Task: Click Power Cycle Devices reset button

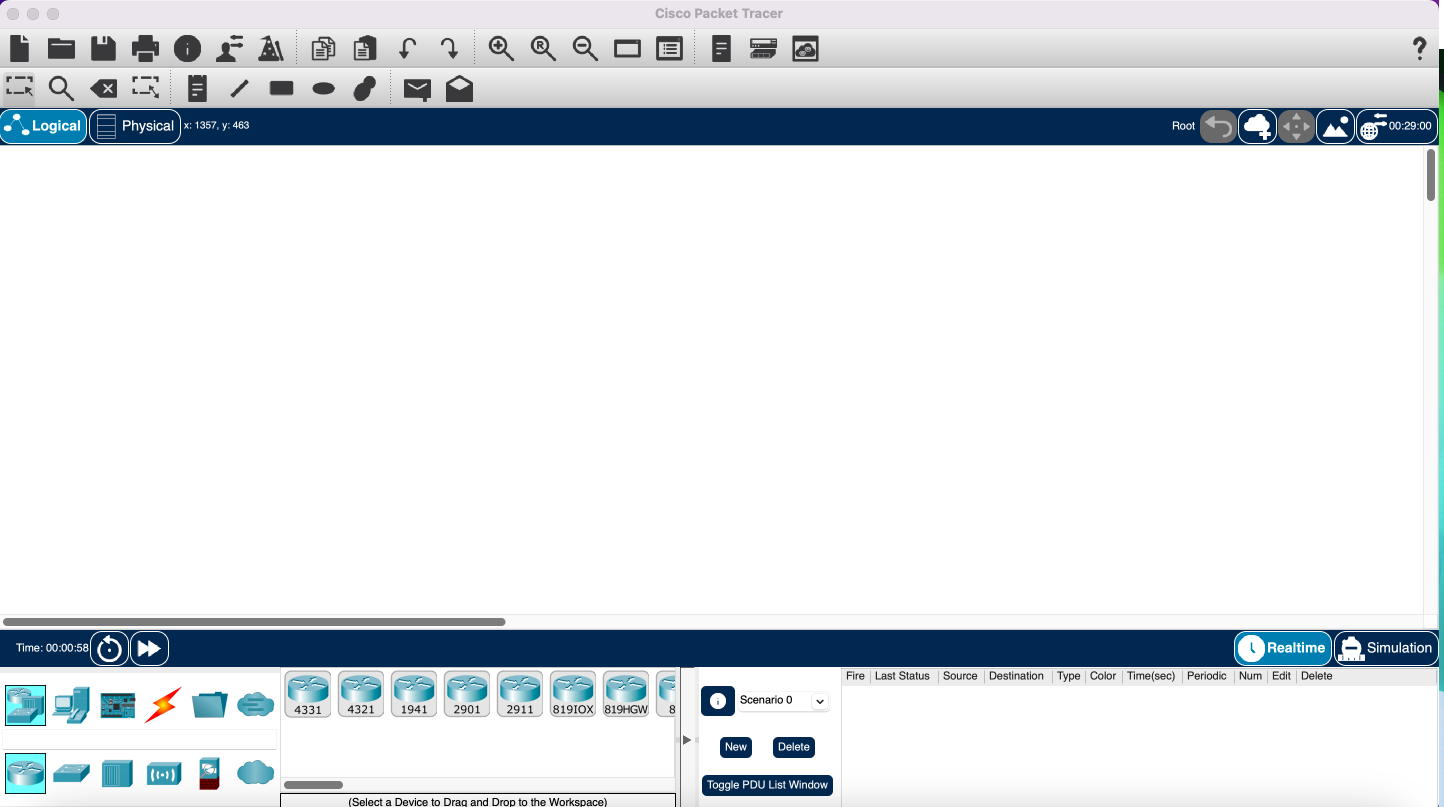Action: (109, 648)
